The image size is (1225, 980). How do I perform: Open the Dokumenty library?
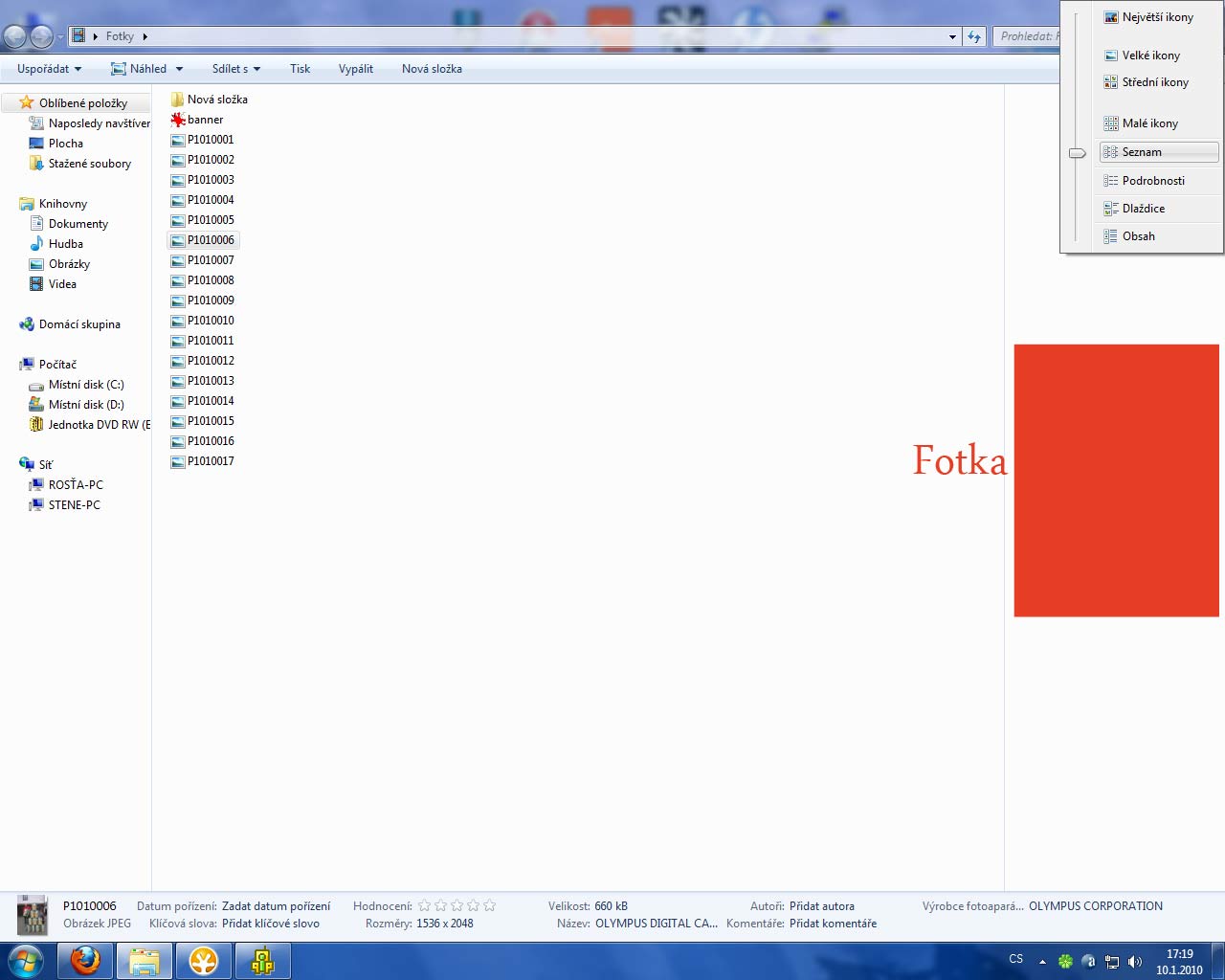pos(69,224)
